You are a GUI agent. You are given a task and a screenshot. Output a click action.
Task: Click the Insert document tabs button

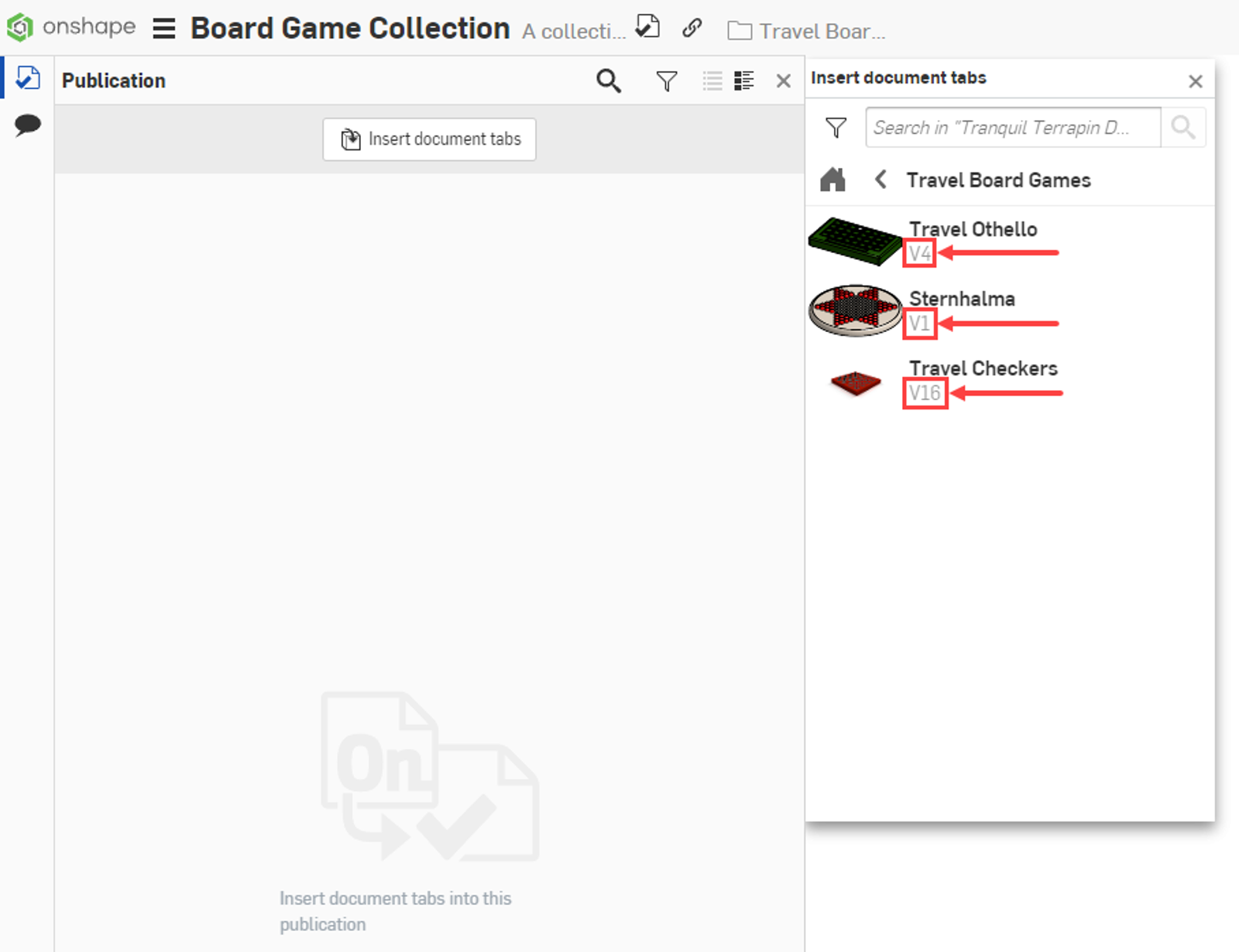429,139
